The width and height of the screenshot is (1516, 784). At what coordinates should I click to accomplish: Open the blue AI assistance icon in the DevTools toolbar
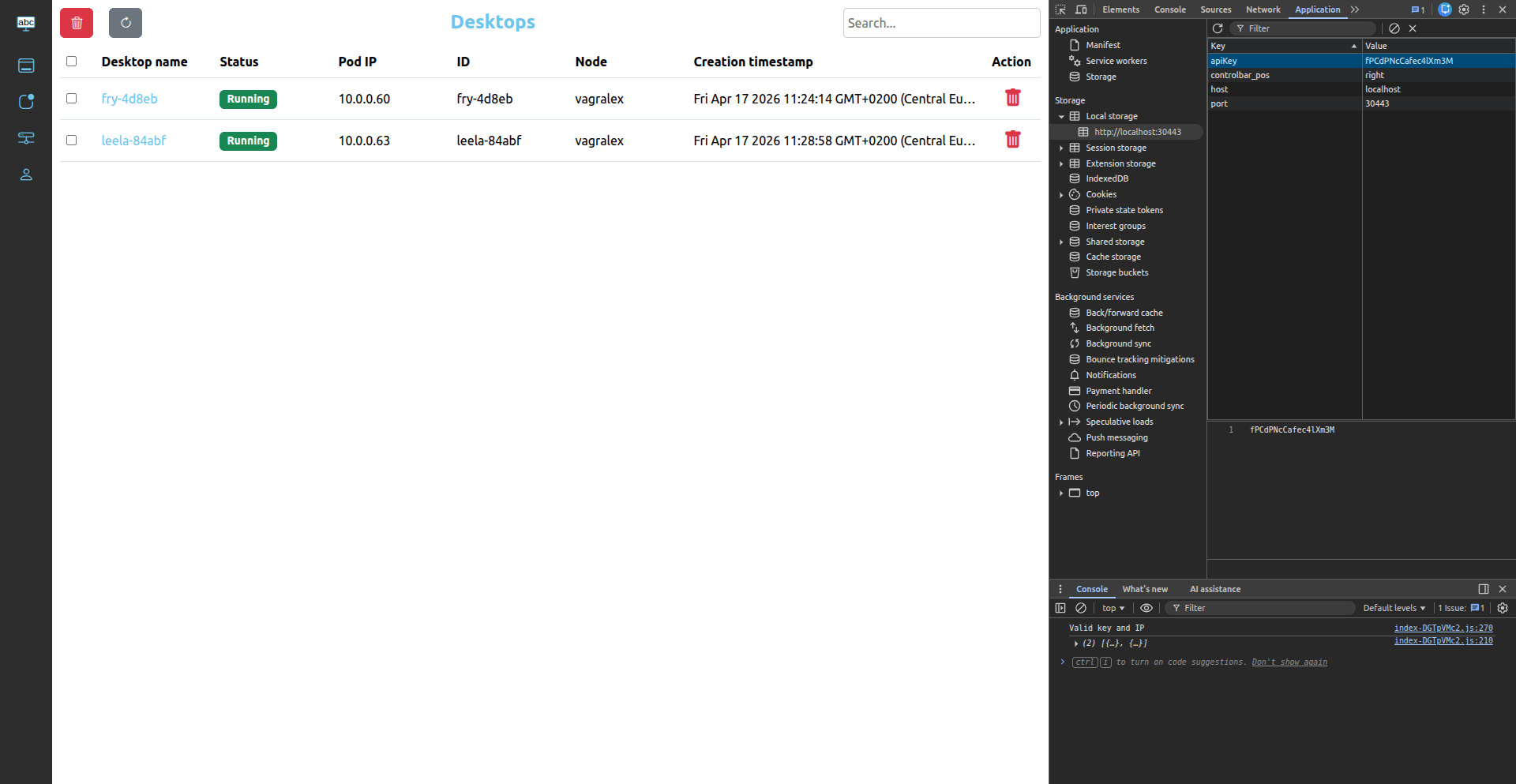point(1445,9)
